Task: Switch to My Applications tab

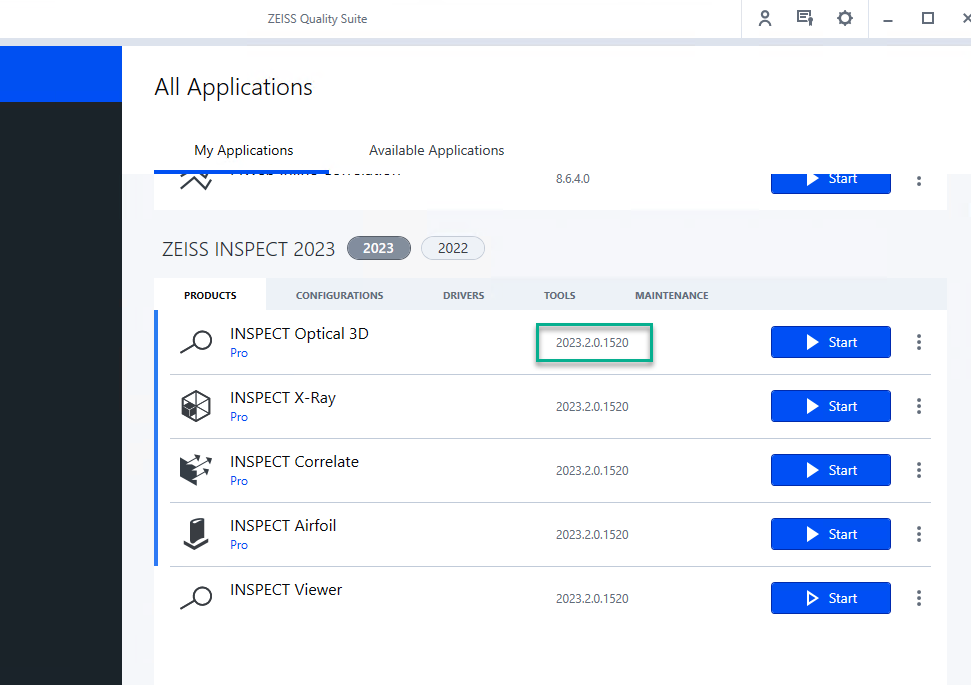Action: coord(243,151)
